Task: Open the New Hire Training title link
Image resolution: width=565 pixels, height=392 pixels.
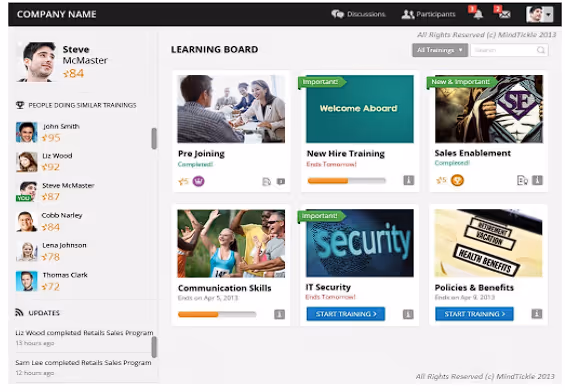Action: 346,154
